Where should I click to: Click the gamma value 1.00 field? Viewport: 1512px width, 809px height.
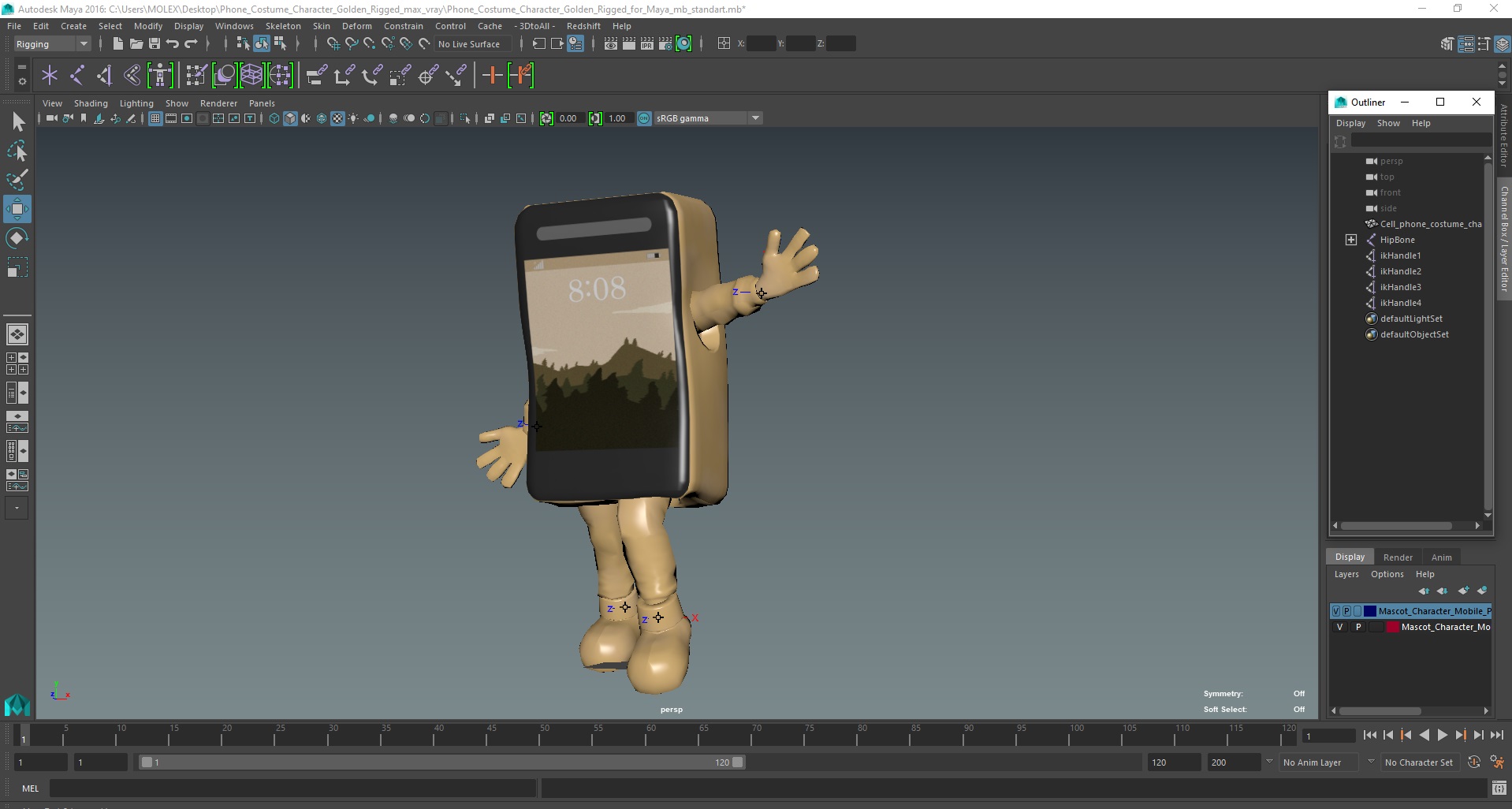(618, 118)
